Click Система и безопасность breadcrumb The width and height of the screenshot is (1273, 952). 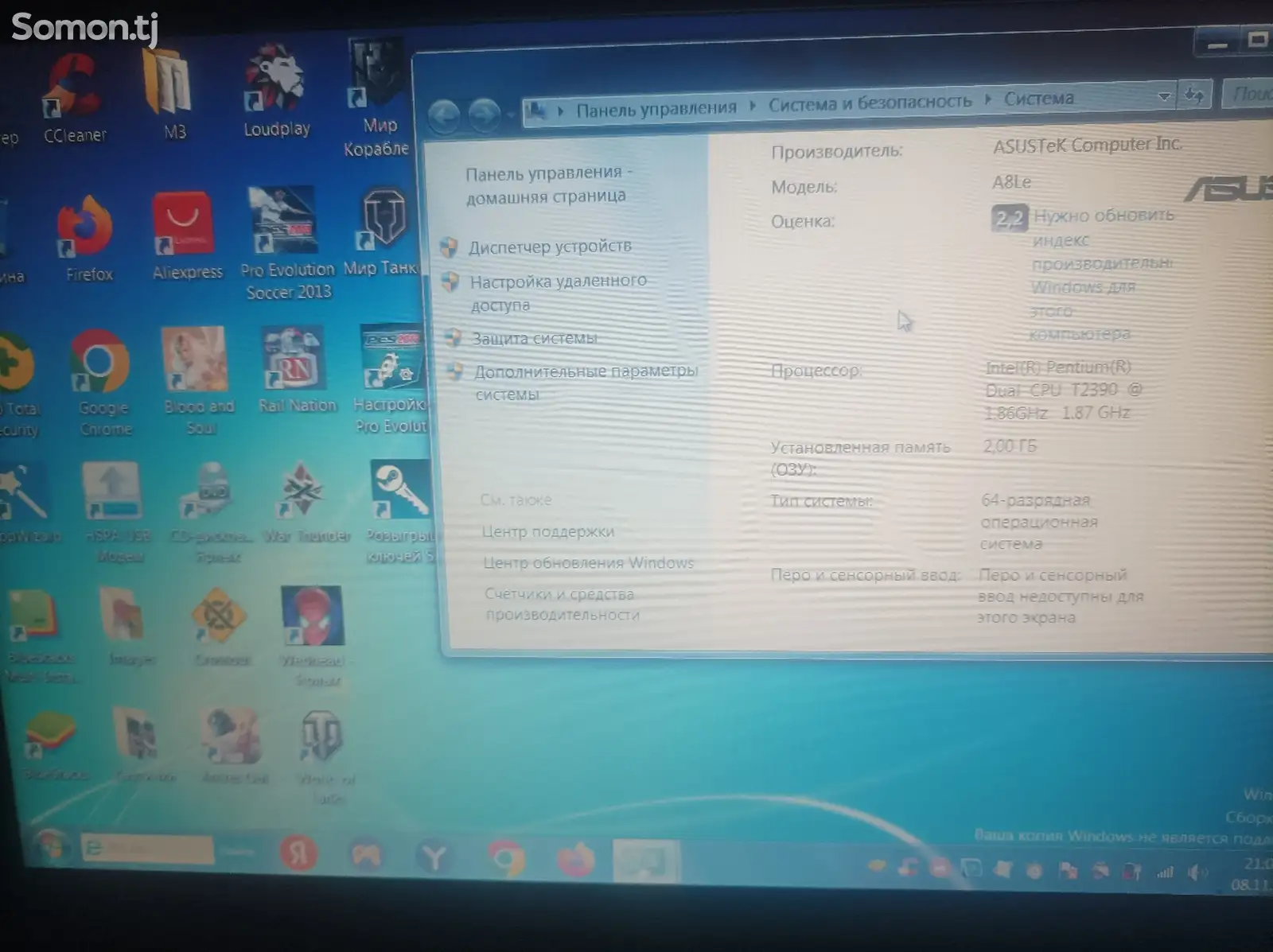pyautogui.click(x=870, y=103)
